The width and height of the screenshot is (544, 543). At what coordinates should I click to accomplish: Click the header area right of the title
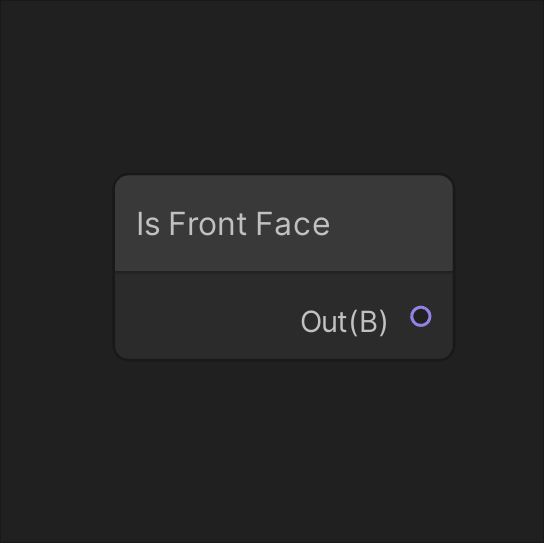(x=391, y=223)
